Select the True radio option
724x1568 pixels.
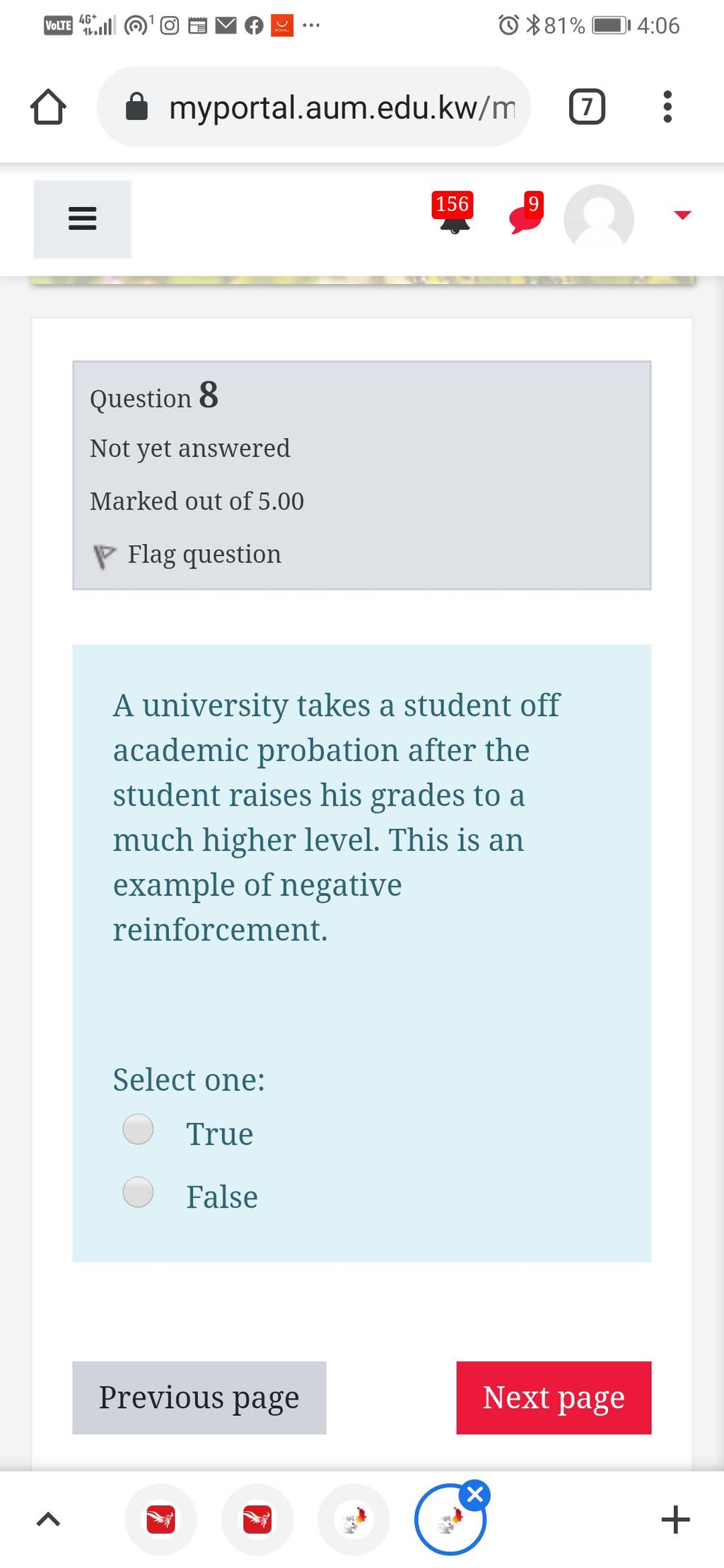138,1129
